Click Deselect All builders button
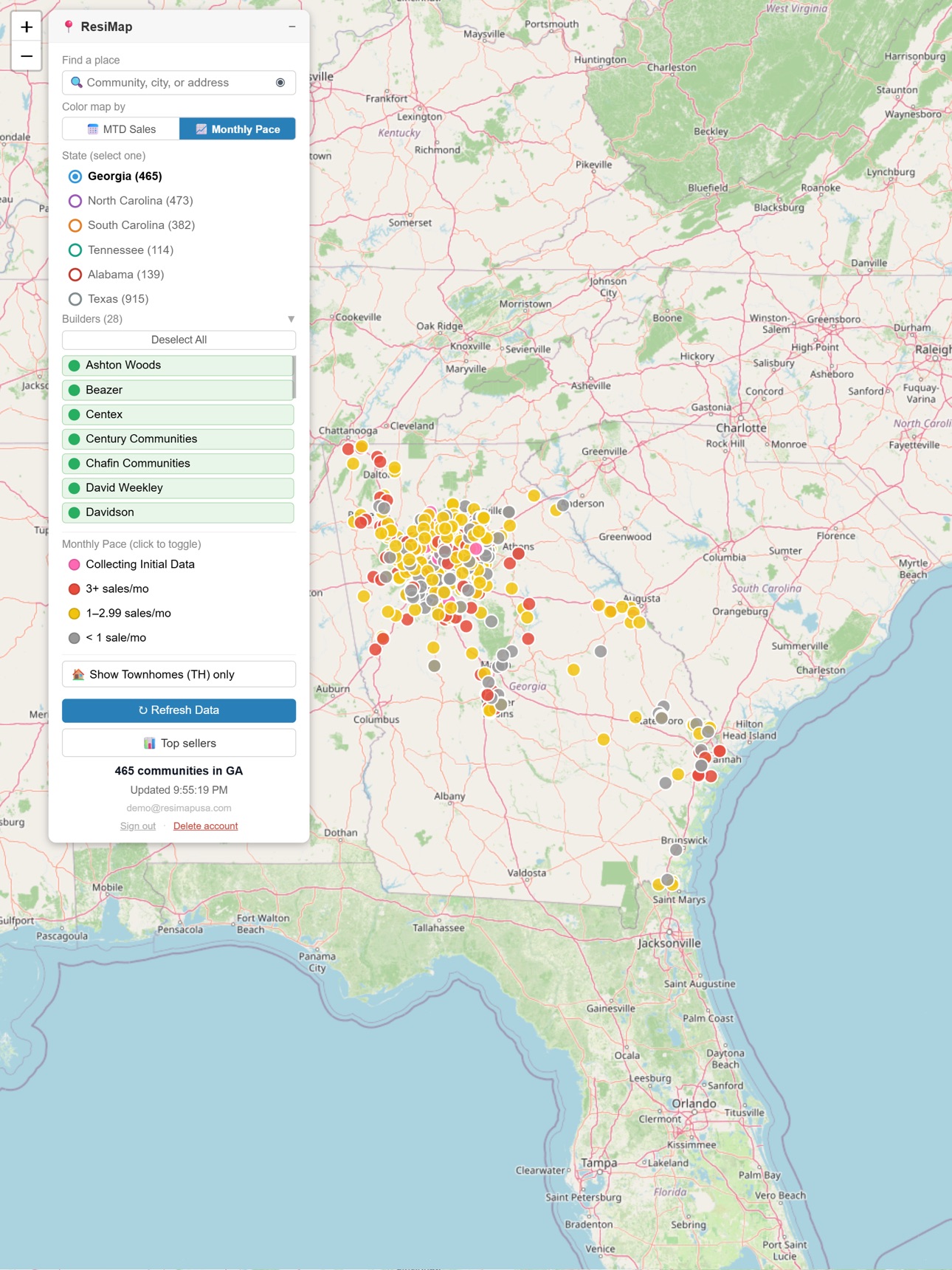952x1270 pixels. [x=179, y=340]
